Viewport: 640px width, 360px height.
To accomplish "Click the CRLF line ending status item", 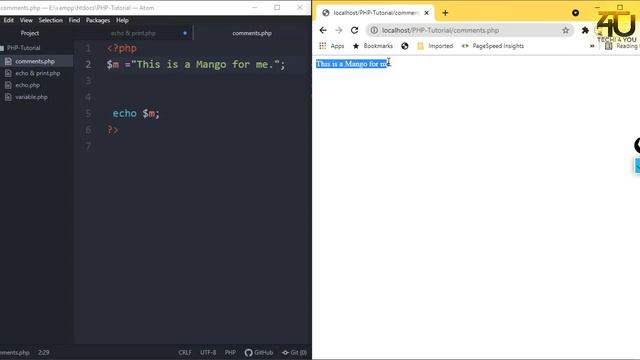I will [184, 352].
